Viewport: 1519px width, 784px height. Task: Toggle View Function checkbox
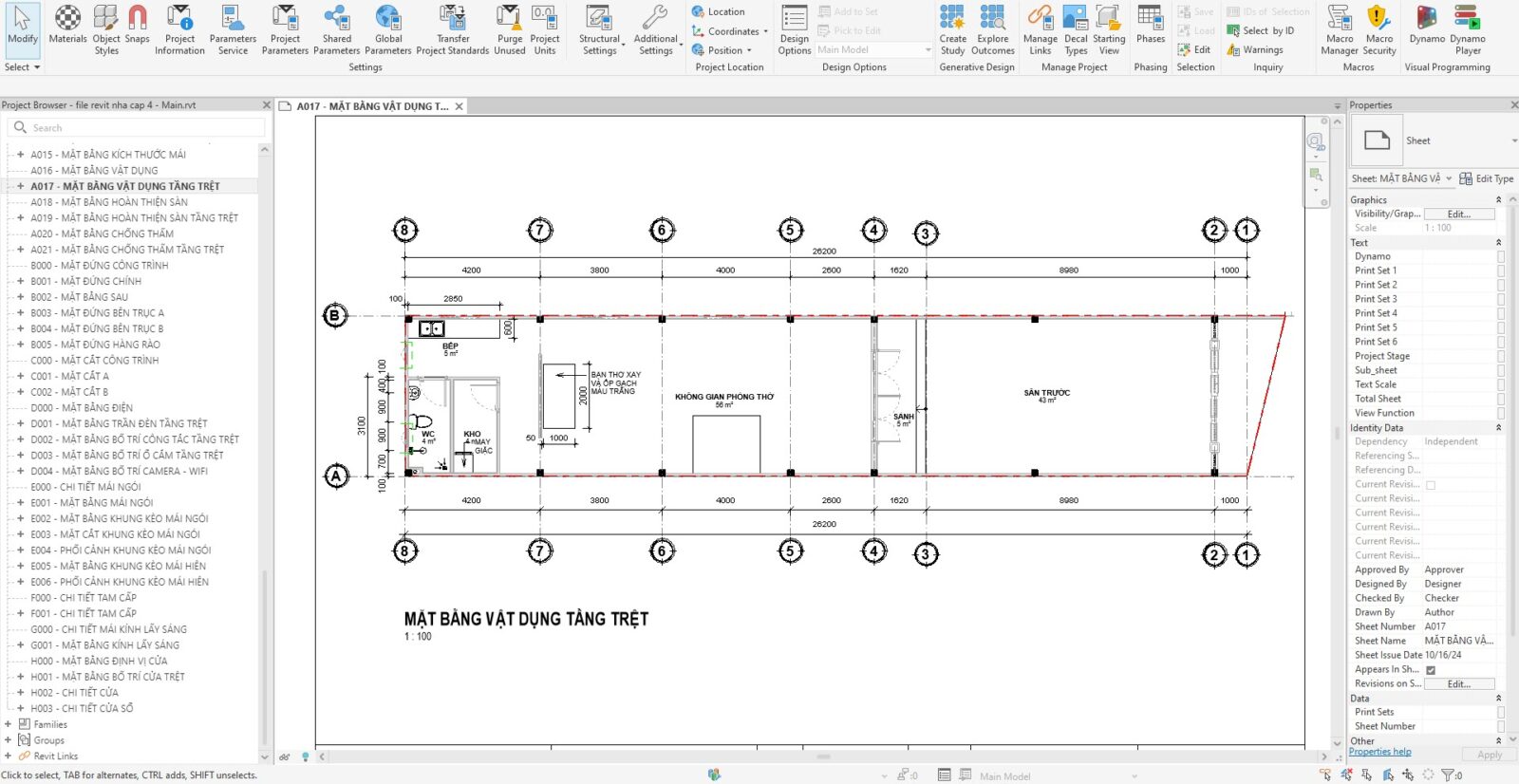[1501, 413]
